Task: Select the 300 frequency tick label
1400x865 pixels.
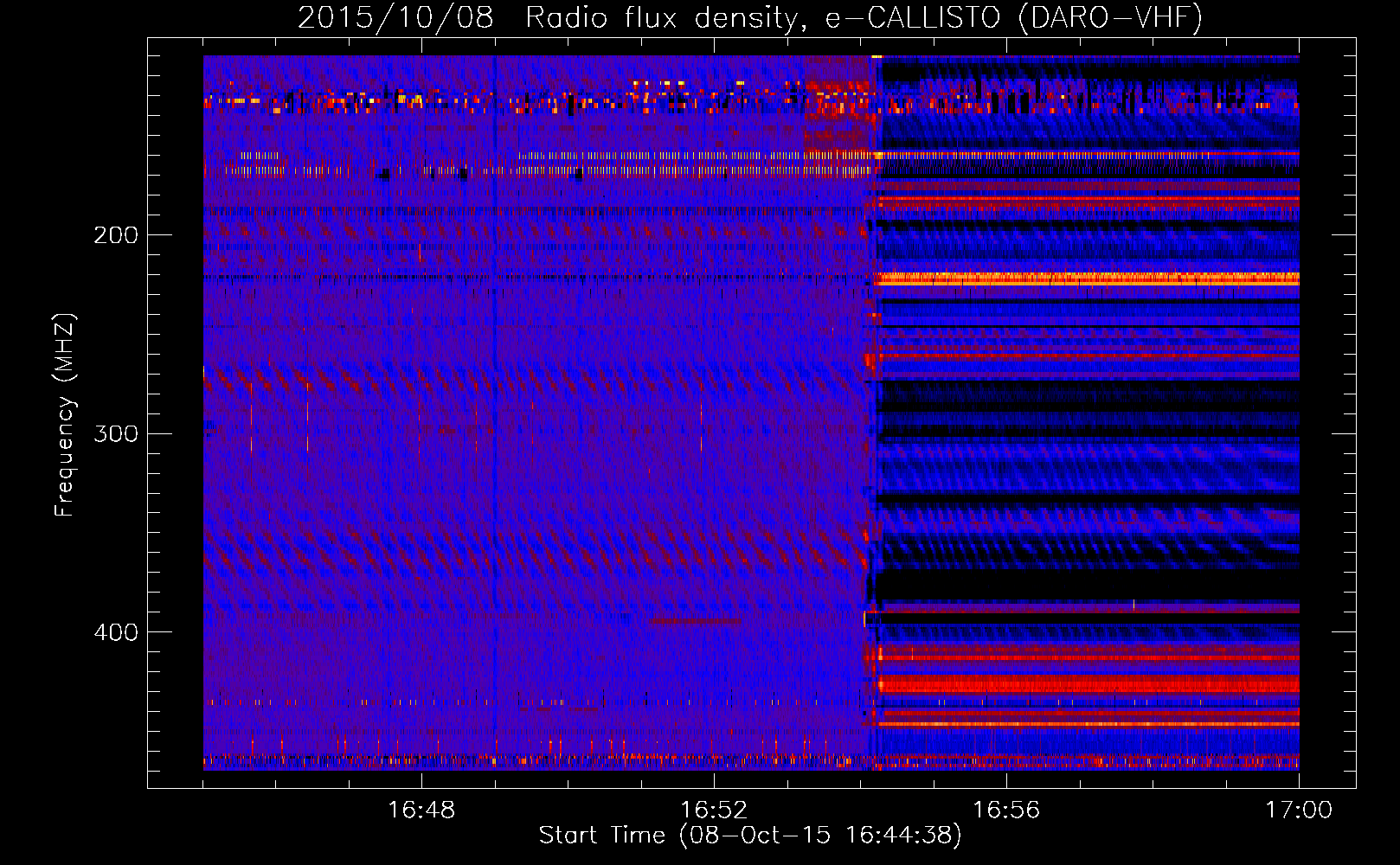Action: tap(116, 433)
